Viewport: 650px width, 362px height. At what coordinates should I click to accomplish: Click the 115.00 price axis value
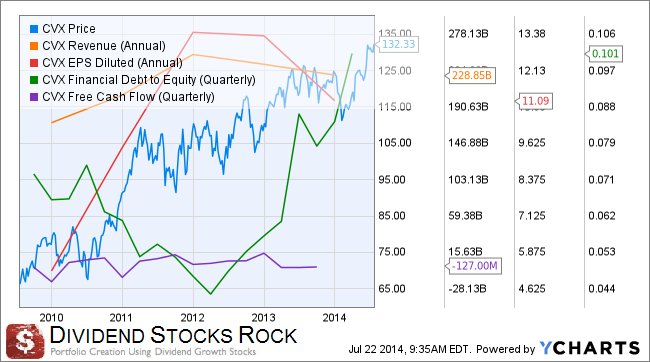coord(395,107)
